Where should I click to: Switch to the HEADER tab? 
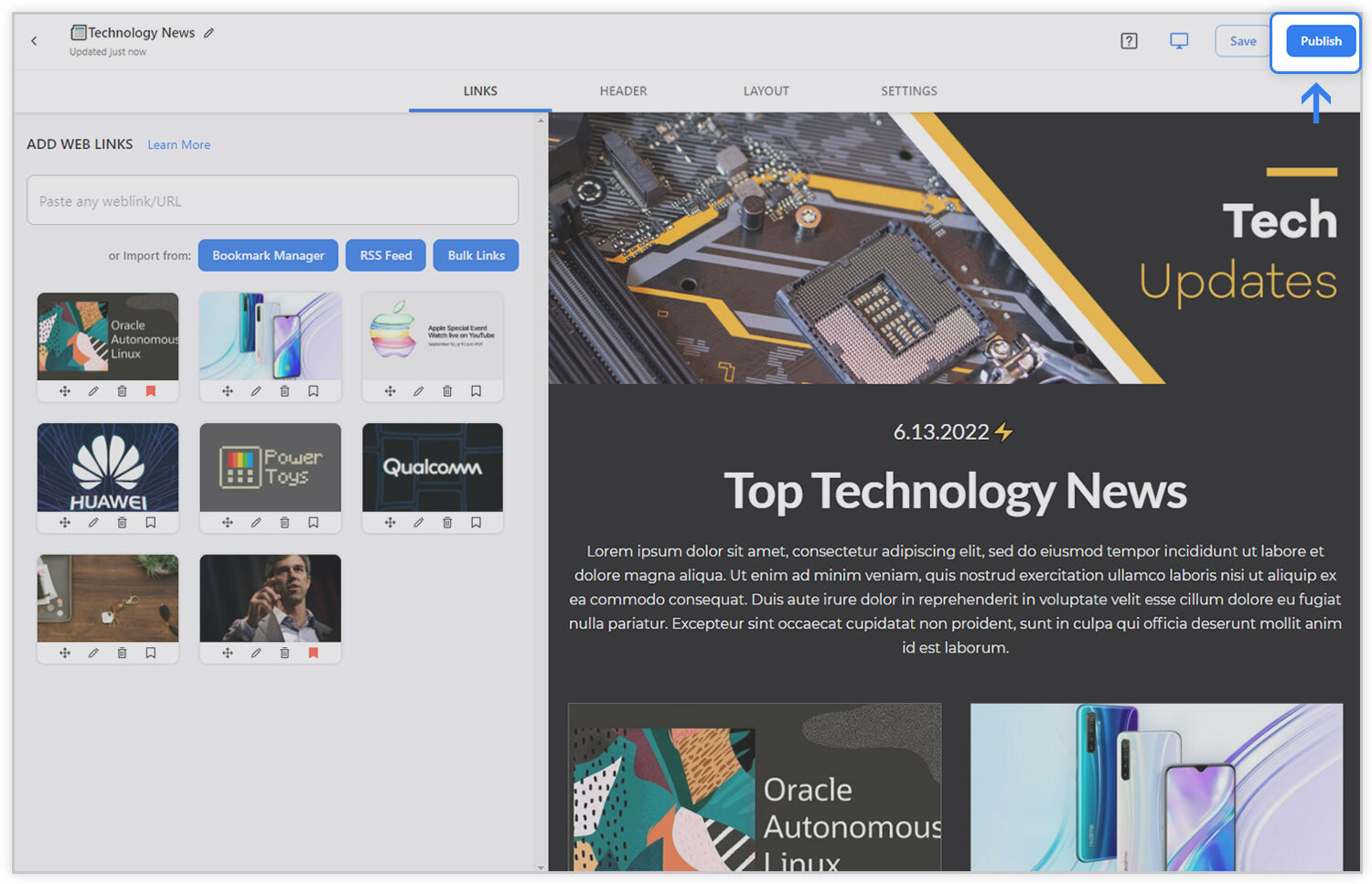(x=623, y=91)
